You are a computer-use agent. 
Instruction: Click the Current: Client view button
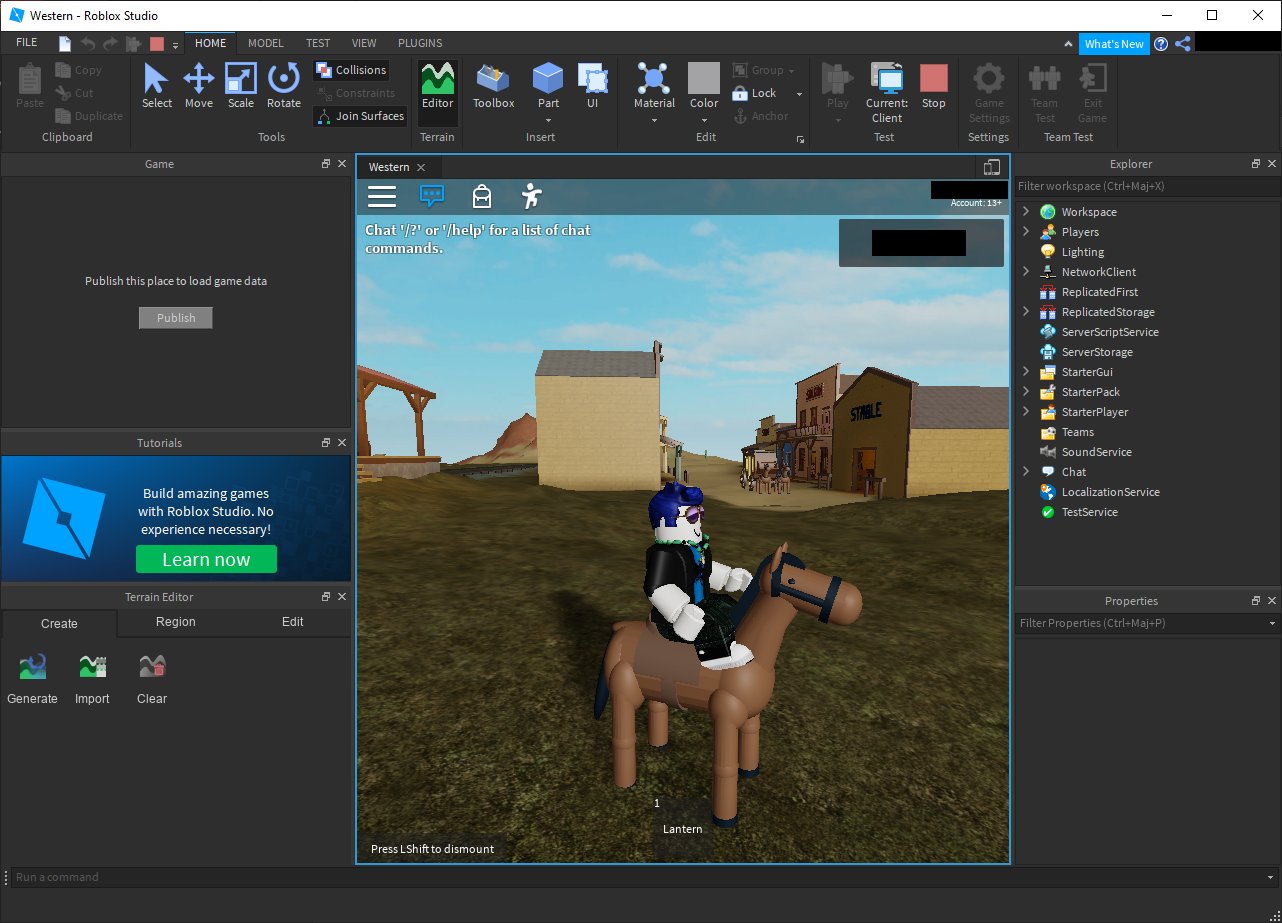[887, 92]
